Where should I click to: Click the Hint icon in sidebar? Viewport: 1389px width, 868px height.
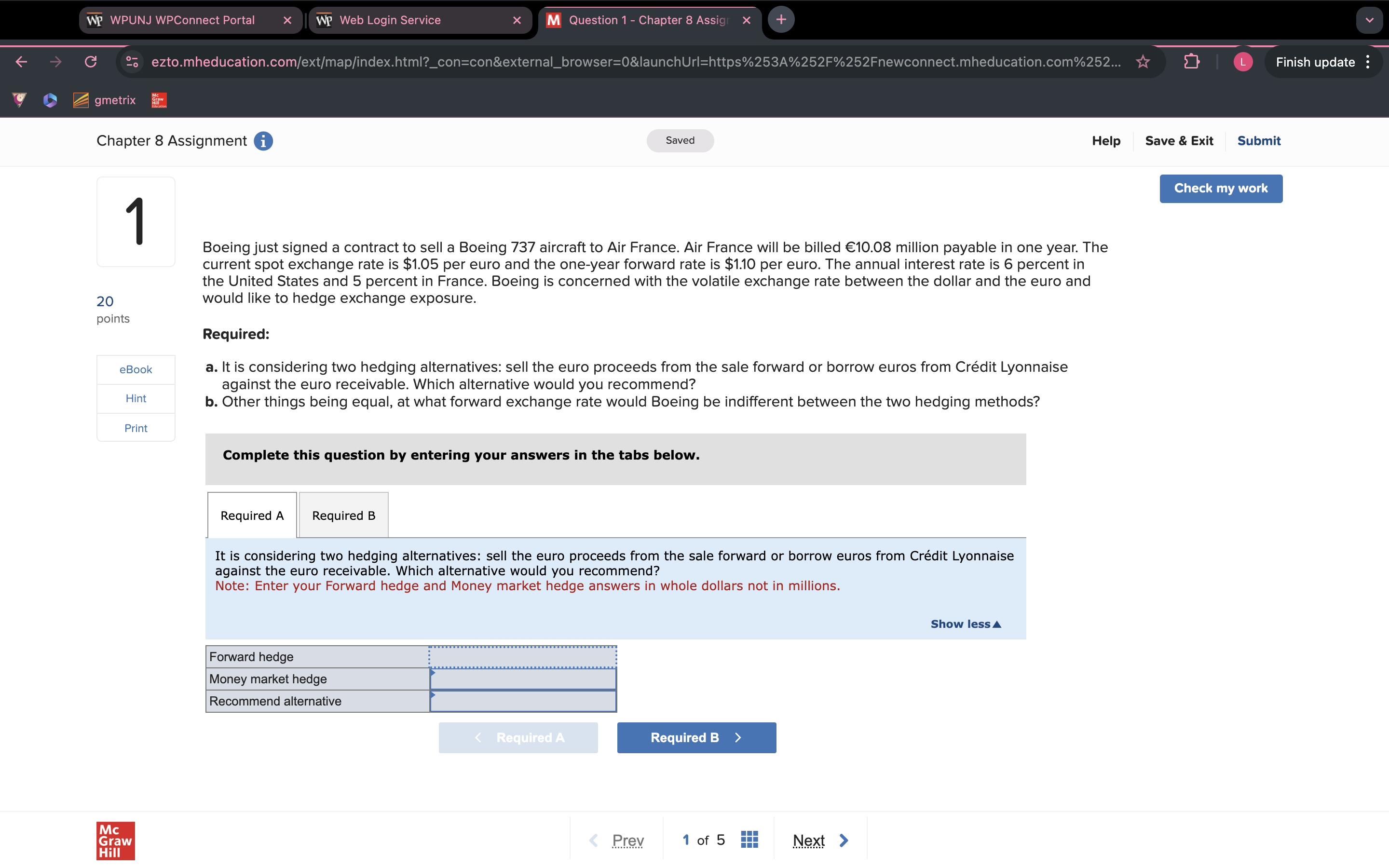pyautogui.click(x=136, y=397)
